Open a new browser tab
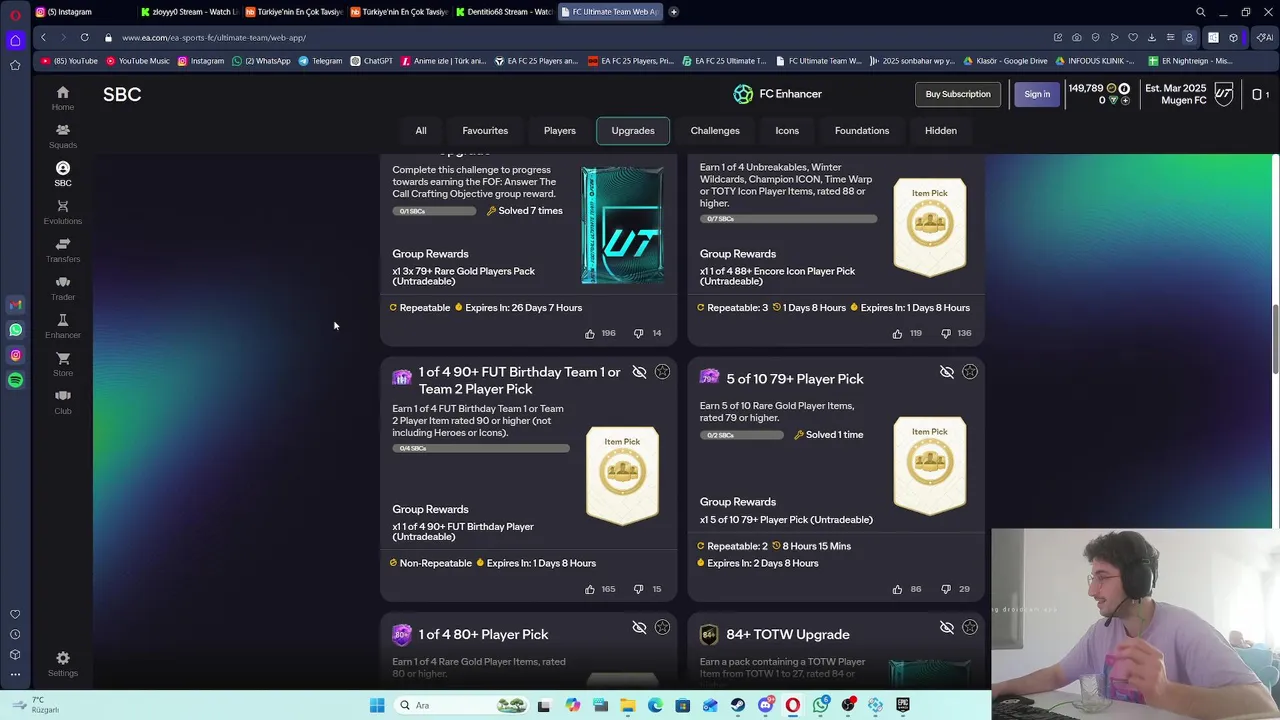The height and width of the screenshot is (720, 1280). (x=674, y=12)
